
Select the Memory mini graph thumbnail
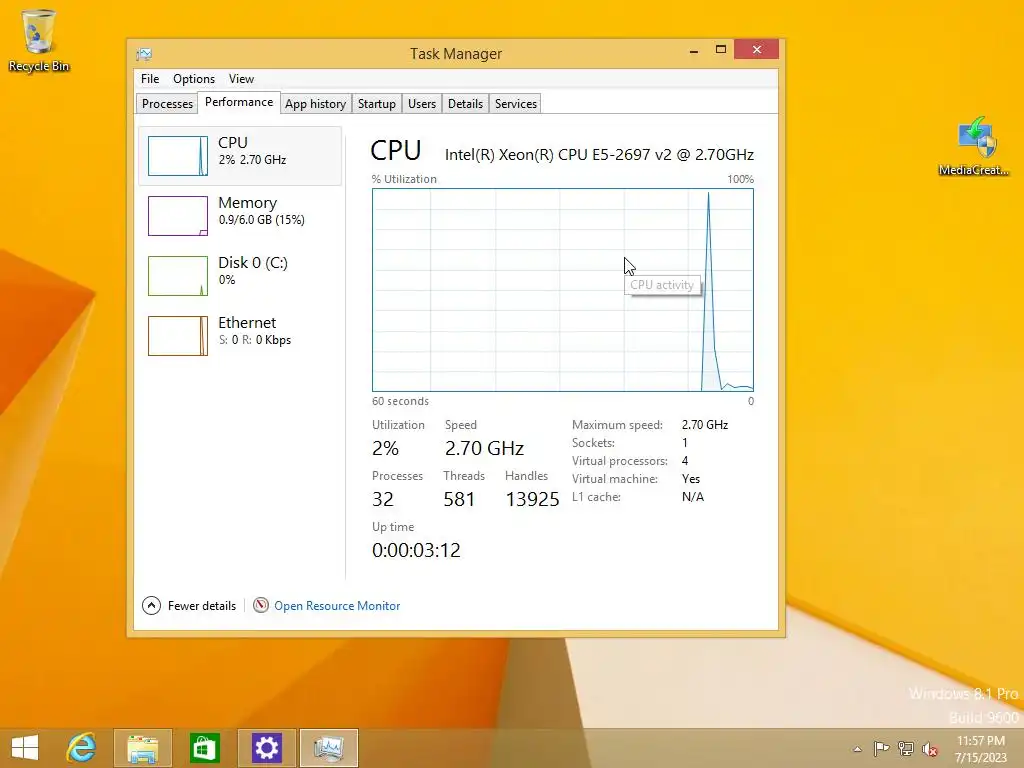click(x=178, y=216)
